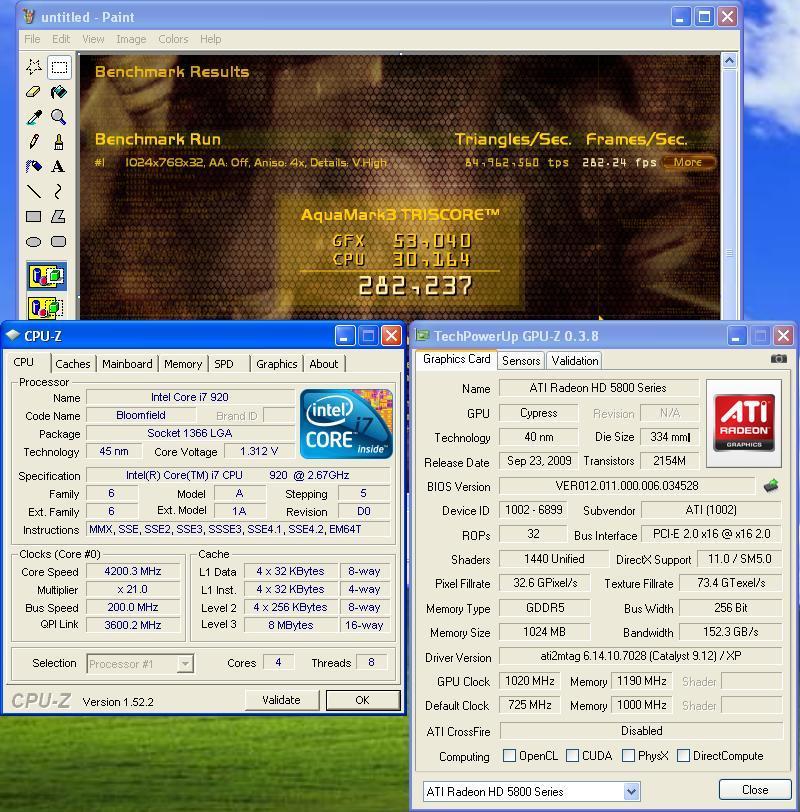Choose the transparent selection option in Paint
The height and width of the screenshot is (812, 800).
[x=47, y=308]
